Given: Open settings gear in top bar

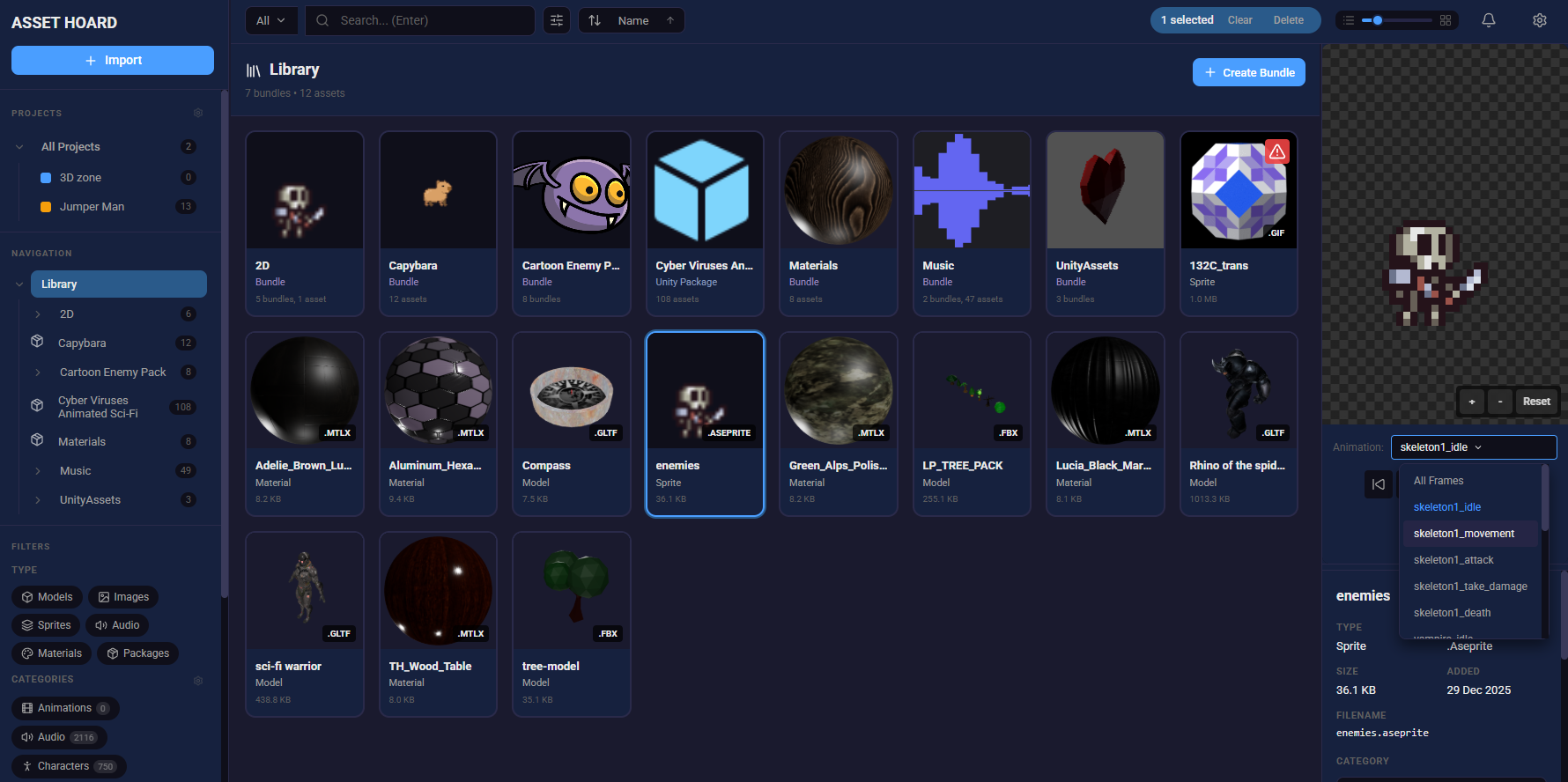Looking at the screenshot, I should tap(1539, 20).
